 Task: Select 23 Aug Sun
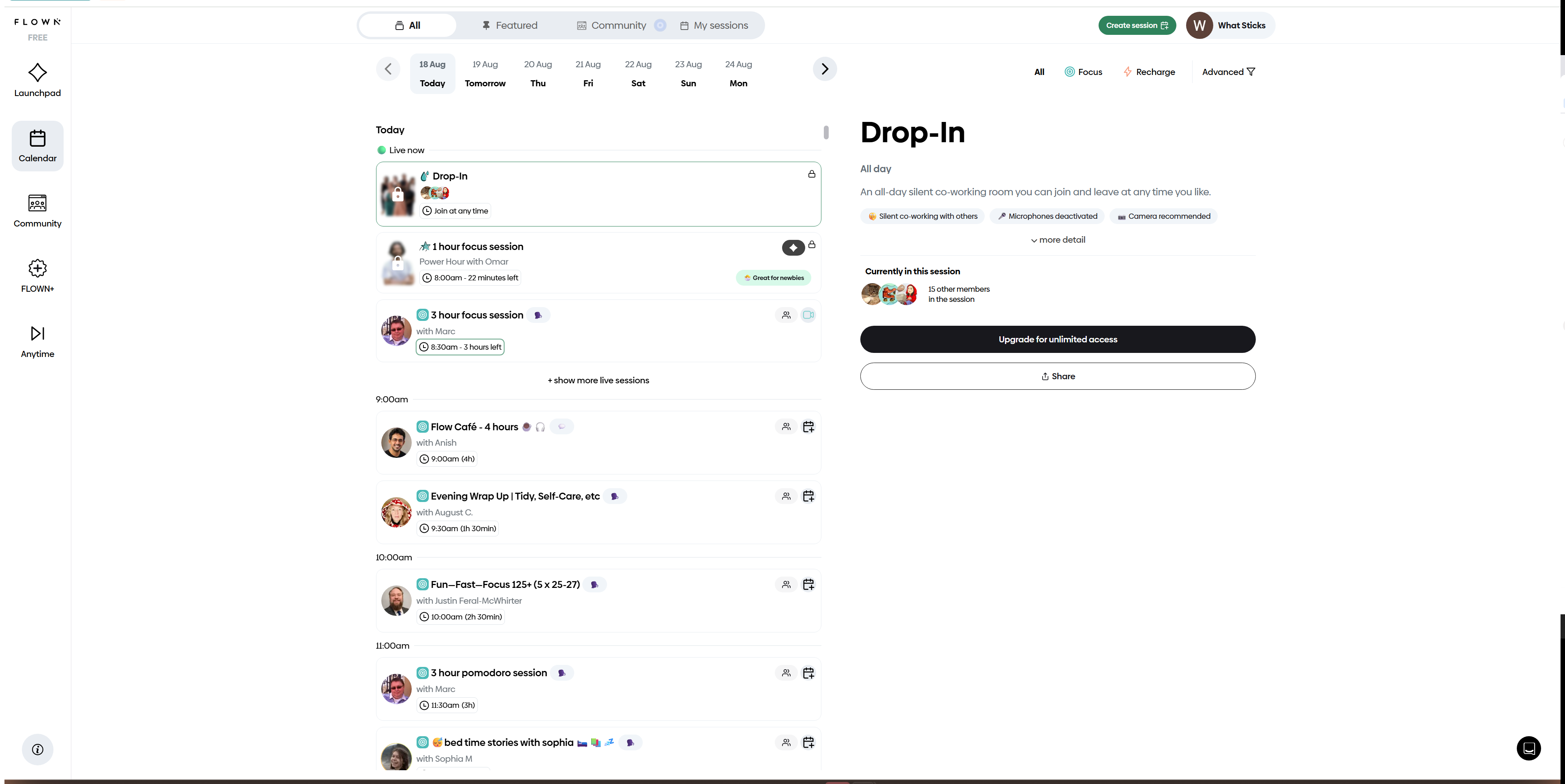tap(688, 73)
